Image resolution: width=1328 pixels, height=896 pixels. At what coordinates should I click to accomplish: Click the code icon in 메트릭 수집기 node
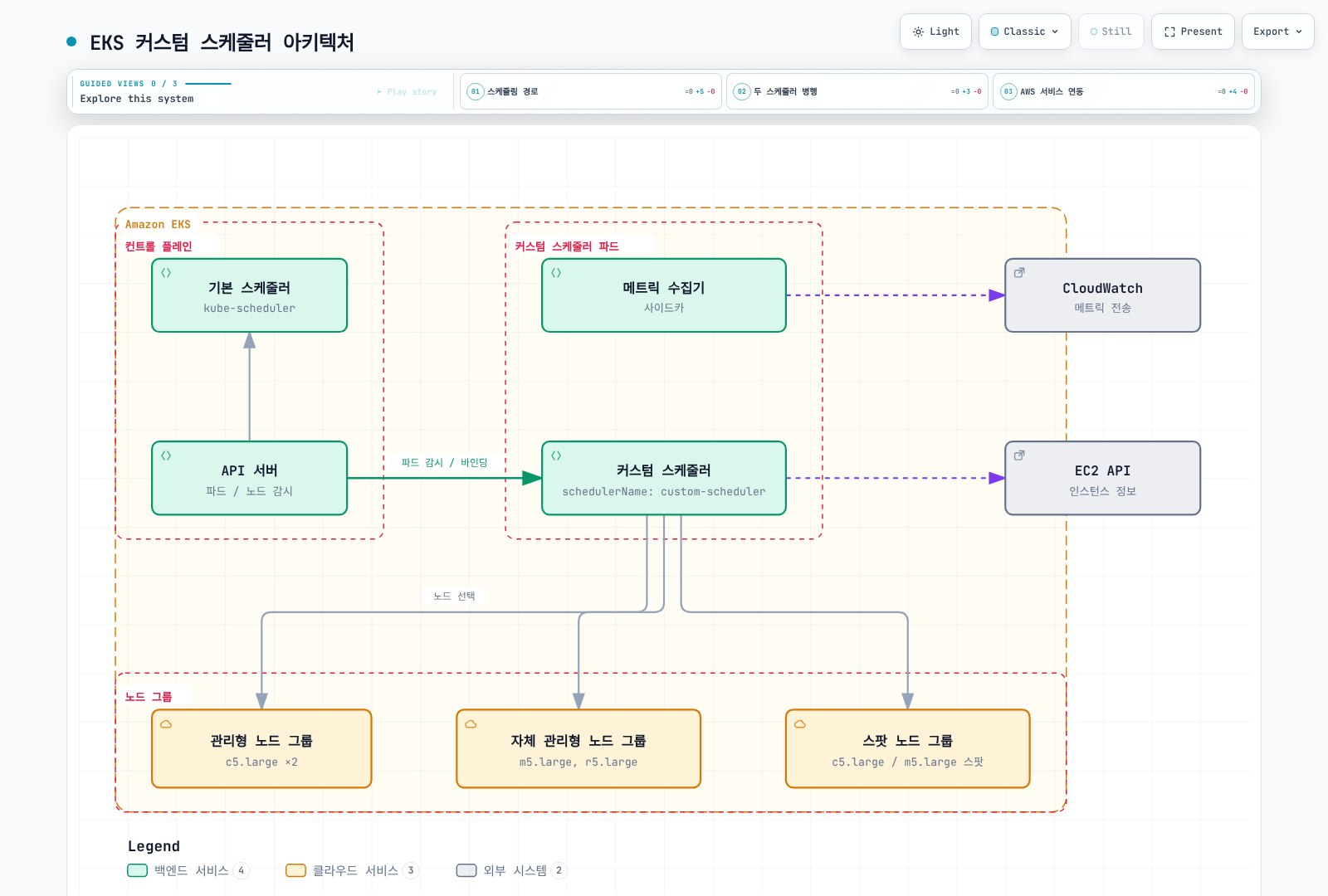point(556,273)
